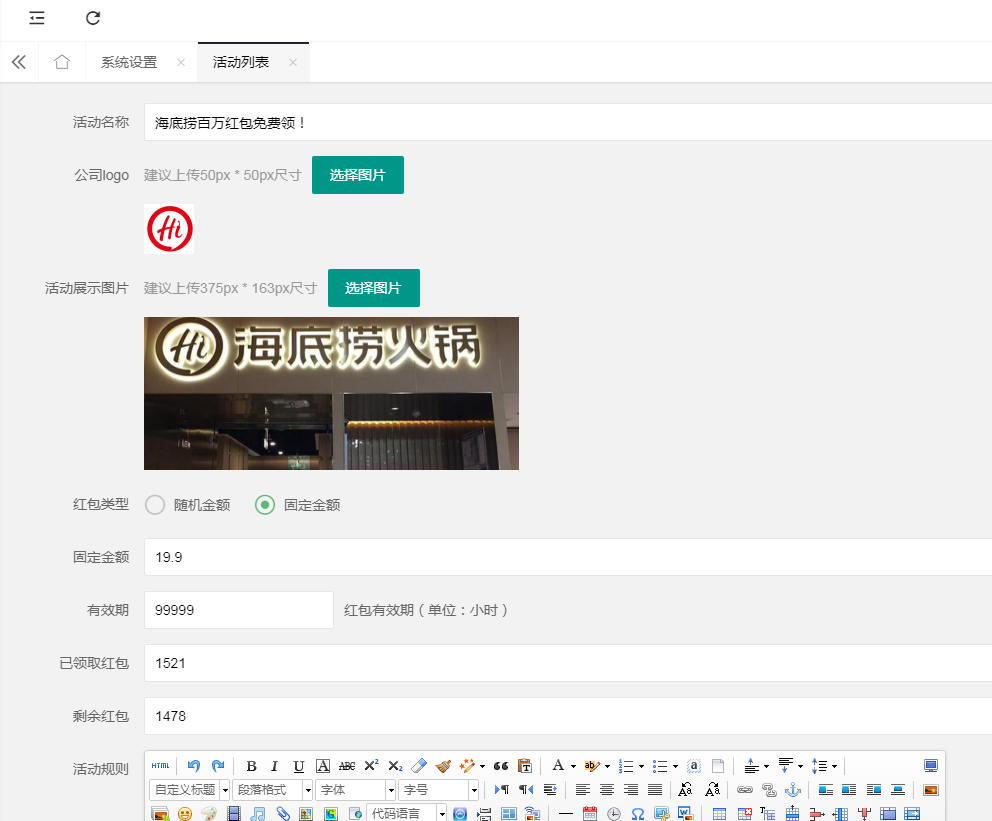Click the 活动名称 input field

[x=568, y=122]
